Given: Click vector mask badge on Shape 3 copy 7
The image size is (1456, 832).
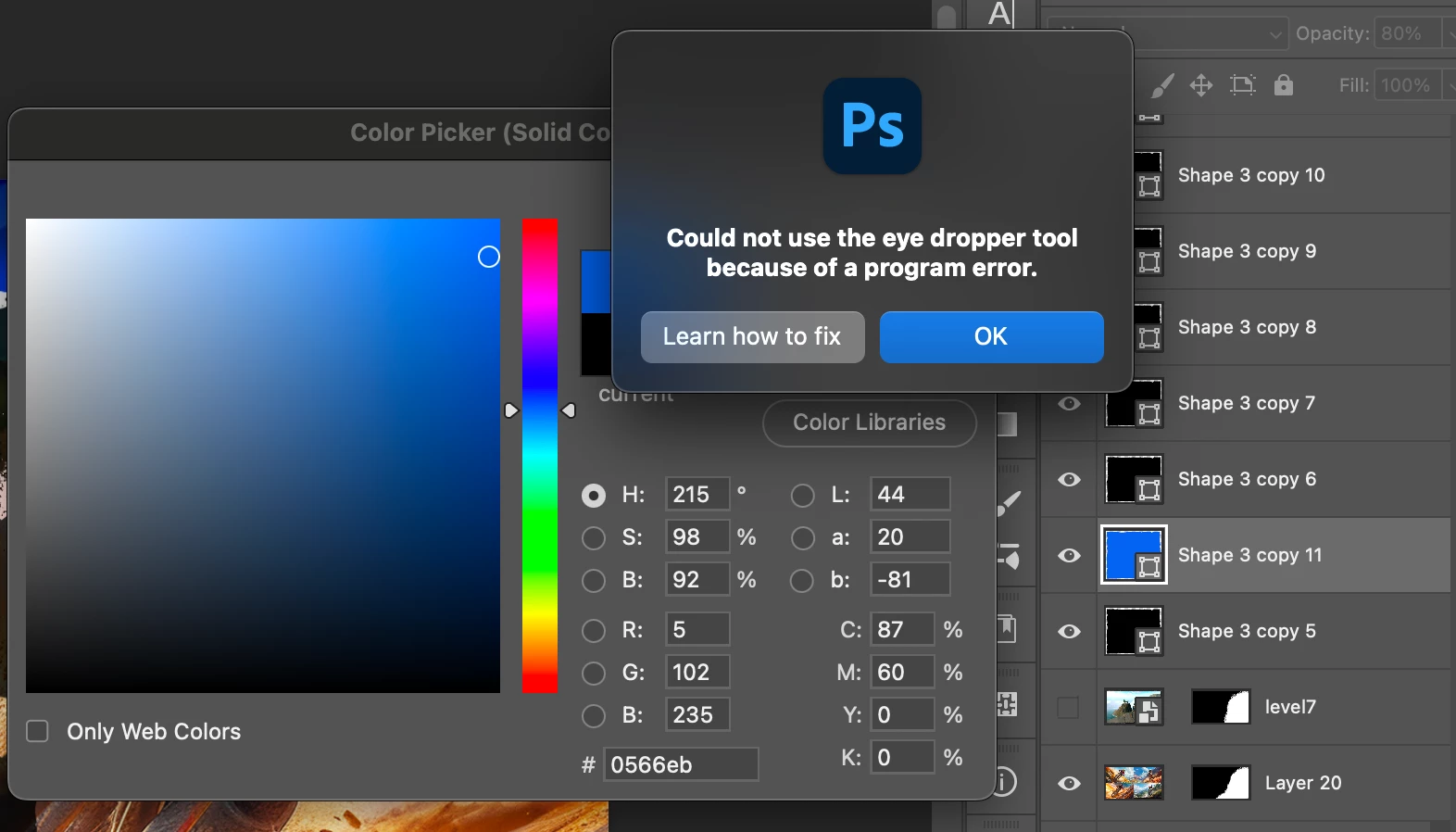Looking at the screenshot, I should 1149,415.
